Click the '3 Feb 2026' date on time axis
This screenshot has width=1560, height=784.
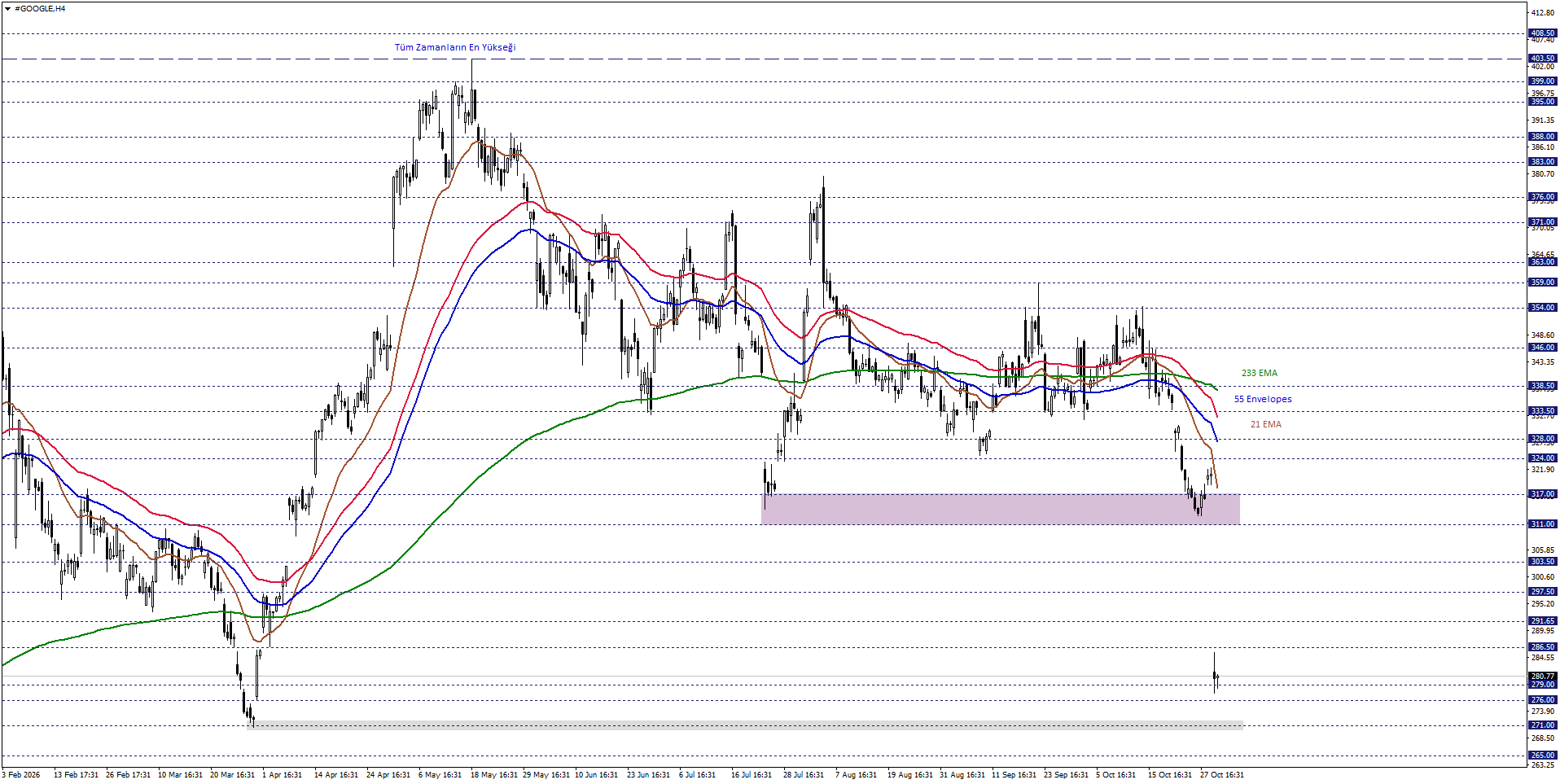click(x=21, y=775)
